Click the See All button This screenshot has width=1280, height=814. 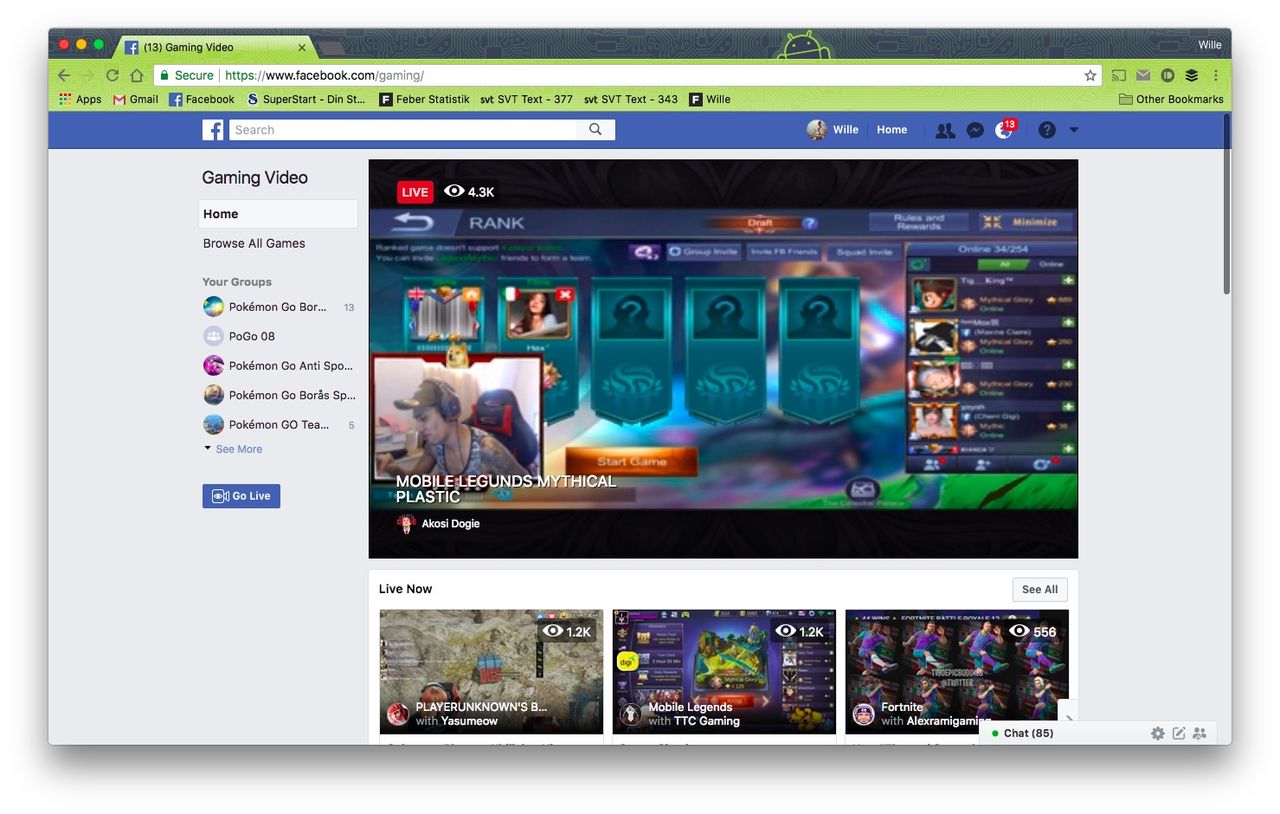coord(1040,589)
